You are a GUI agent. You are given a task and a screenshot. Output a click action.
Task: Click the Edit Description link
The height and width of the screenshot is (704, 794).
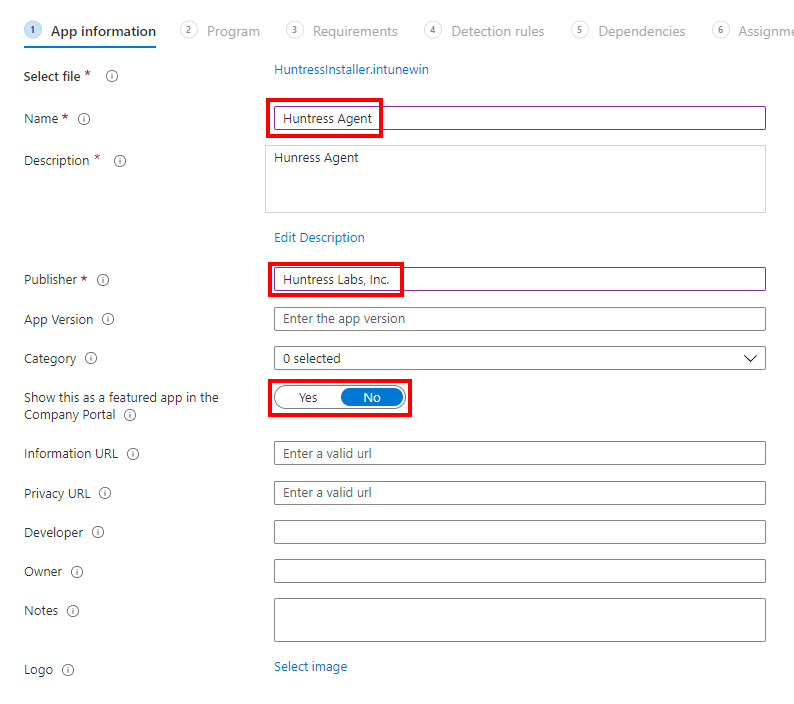[319, 238]
